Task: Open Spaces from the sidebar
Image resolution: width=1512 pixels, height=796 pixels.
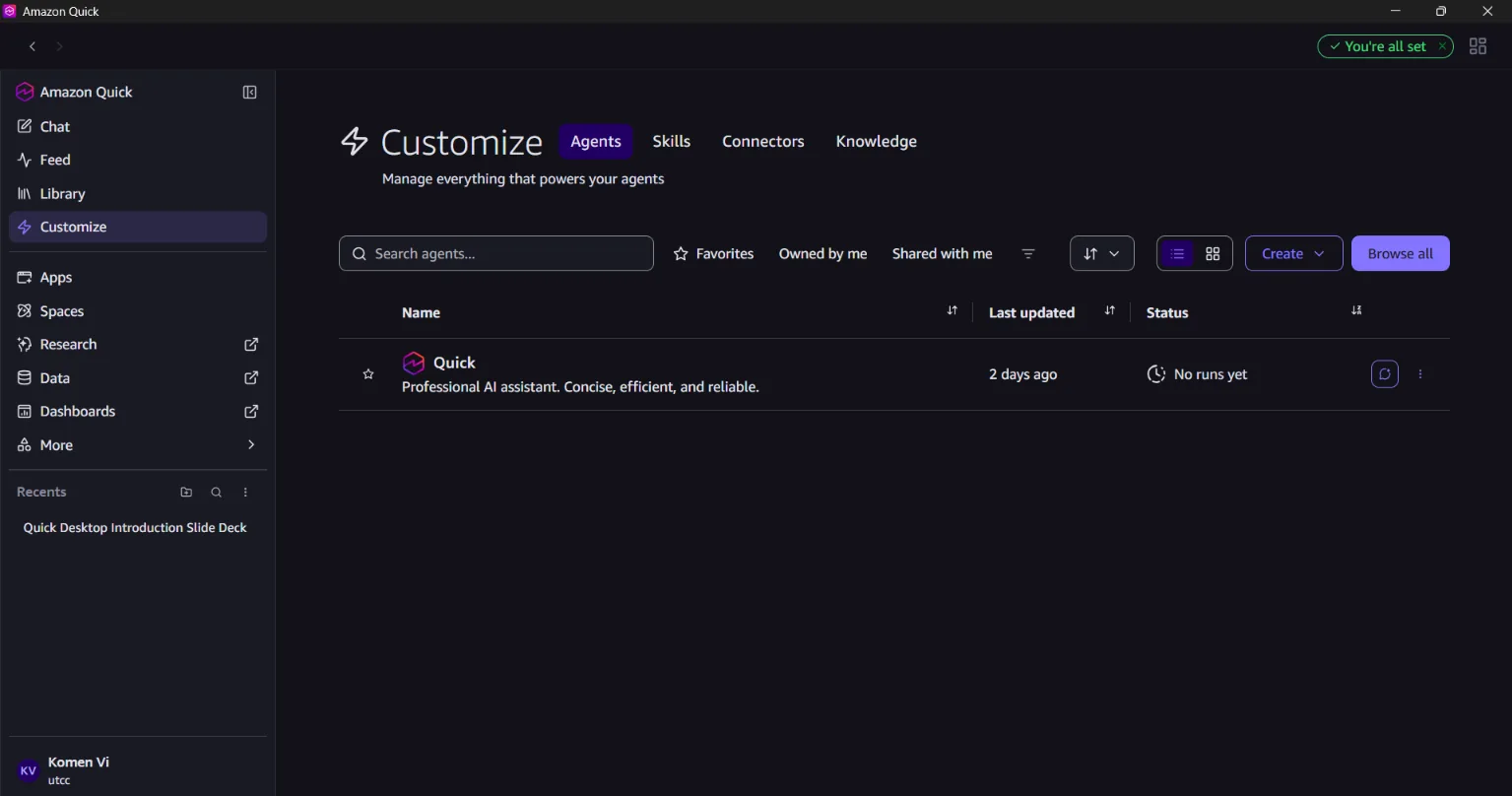Action: 138,311
